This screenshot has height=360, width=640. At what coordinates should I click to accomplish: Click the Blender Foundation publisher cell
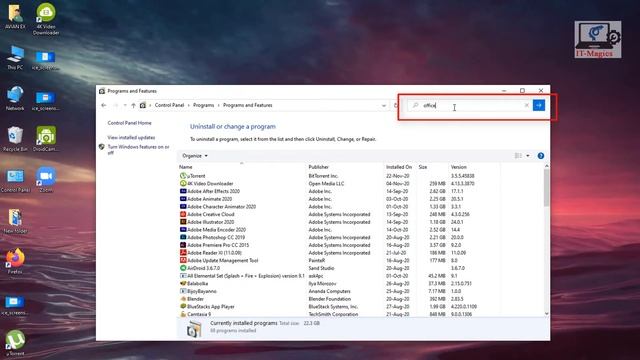(329, 299)
